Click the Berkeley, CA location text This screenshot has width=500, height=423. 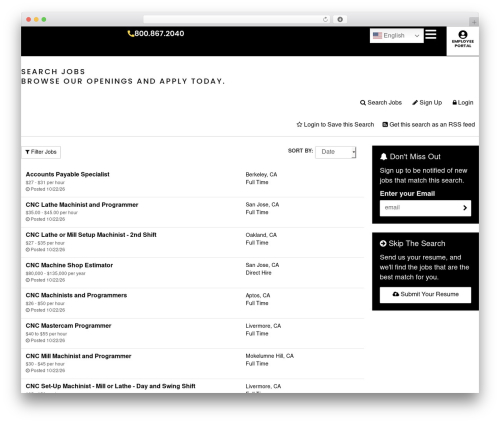pos(261,175)
